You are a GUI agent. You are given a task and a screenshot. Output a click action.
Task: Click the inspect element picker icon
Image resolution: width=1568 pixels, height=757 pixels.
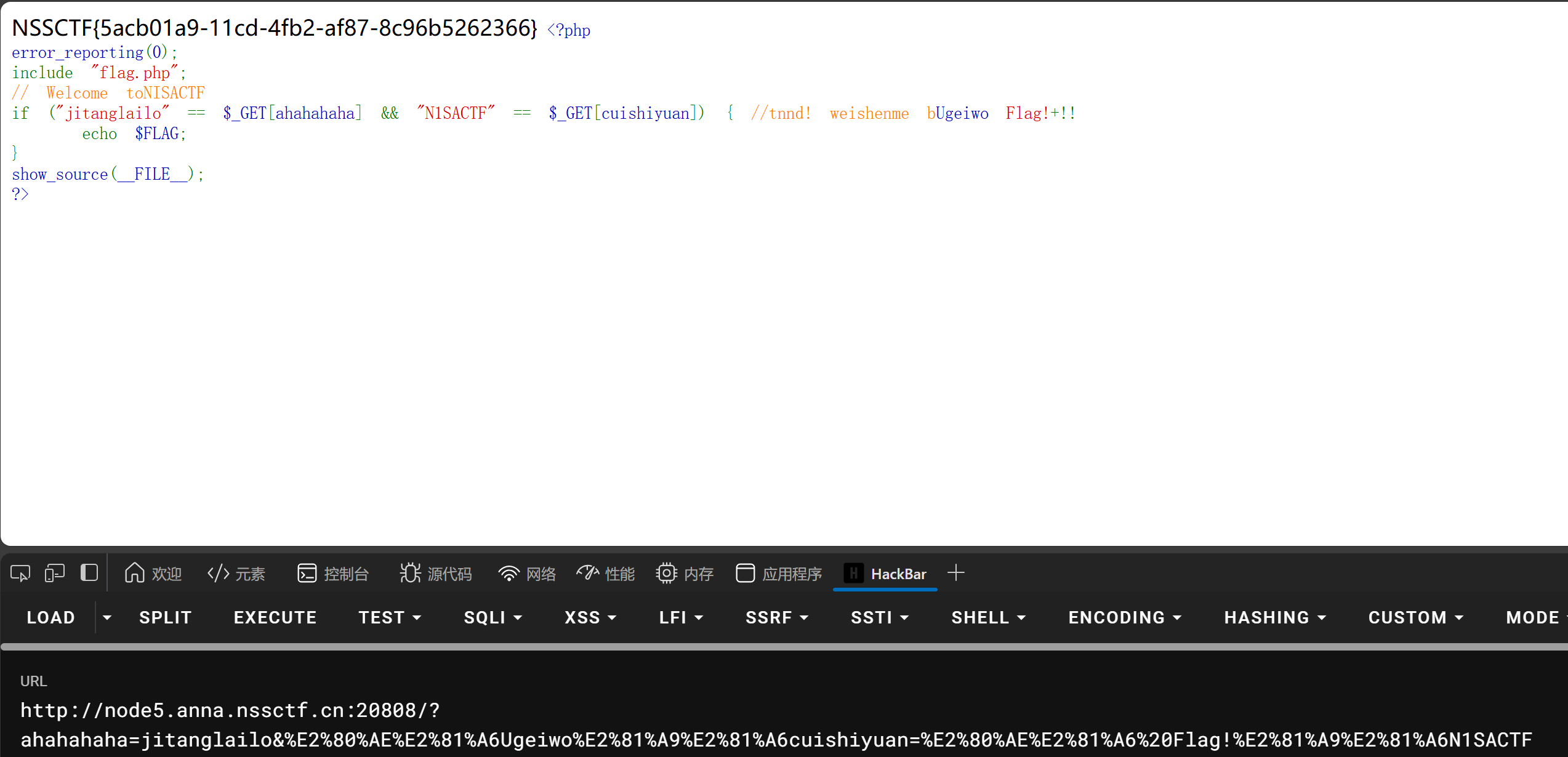20,574
